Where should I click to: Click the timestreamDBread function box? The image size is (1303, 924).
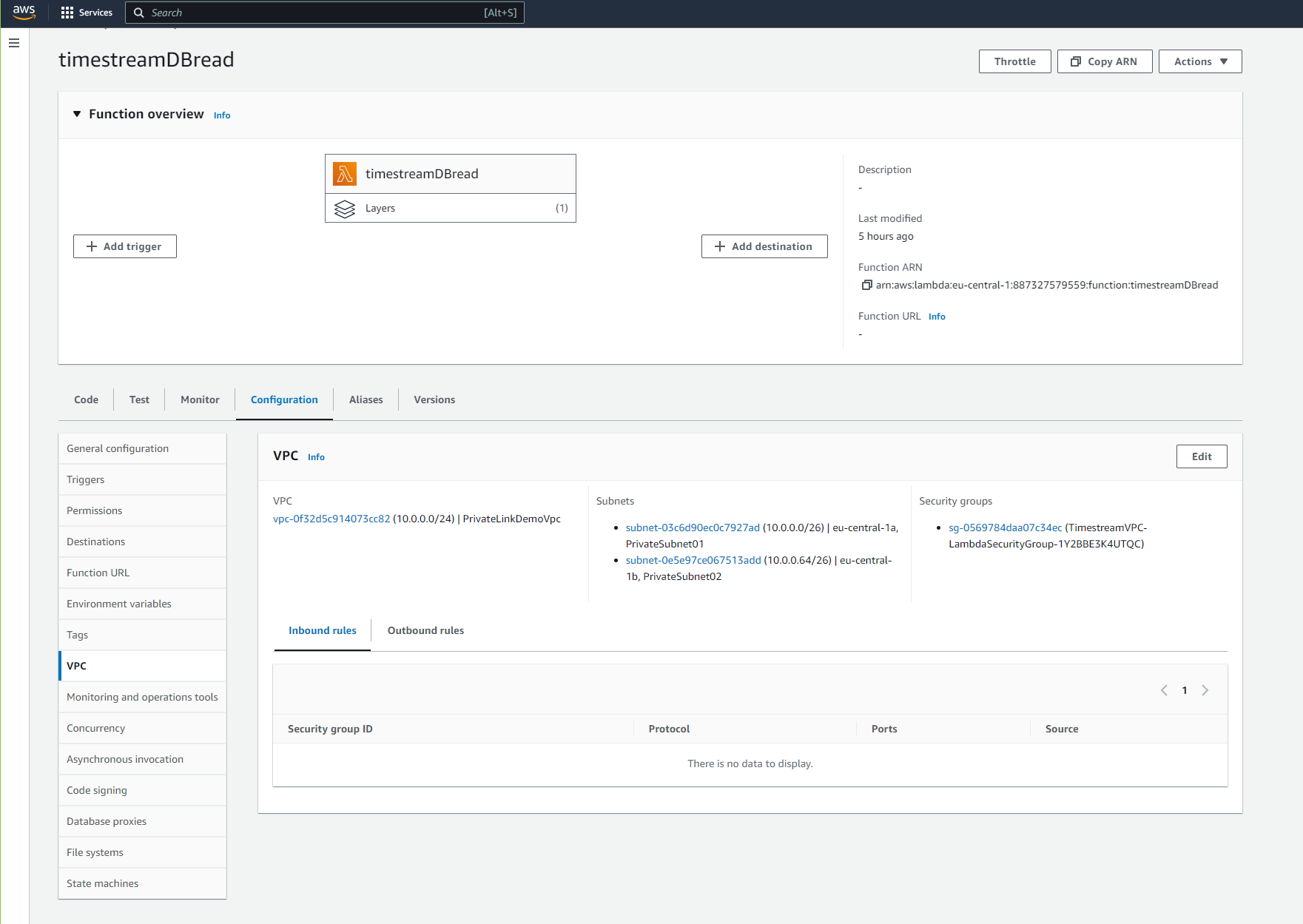[451, 174]
